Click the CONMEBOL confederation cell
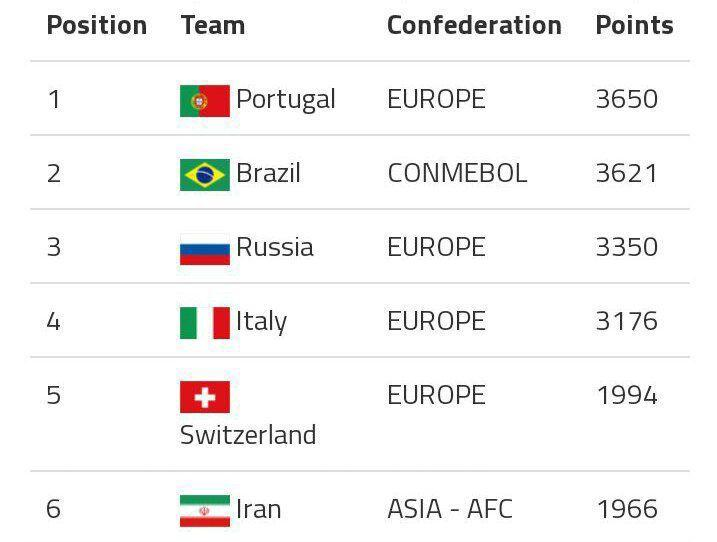This screenshot has width=717, height=542. coord(457,173)
